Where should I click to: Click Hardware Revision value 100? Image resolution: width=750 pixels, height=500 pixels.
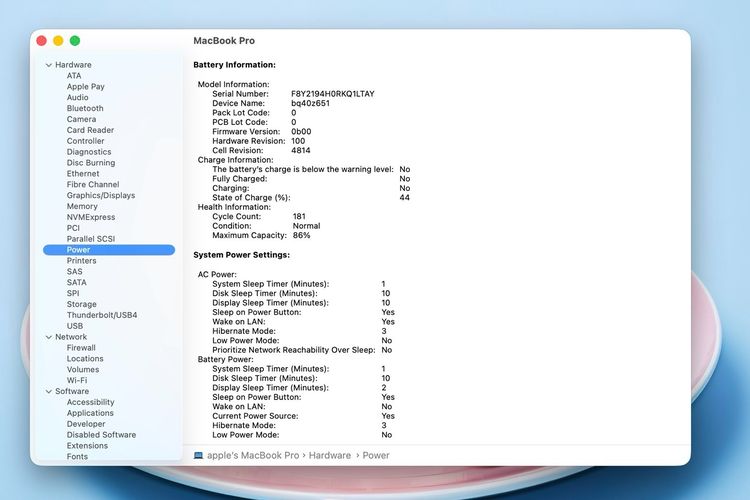pyautogui.click(x=298, y=141)
